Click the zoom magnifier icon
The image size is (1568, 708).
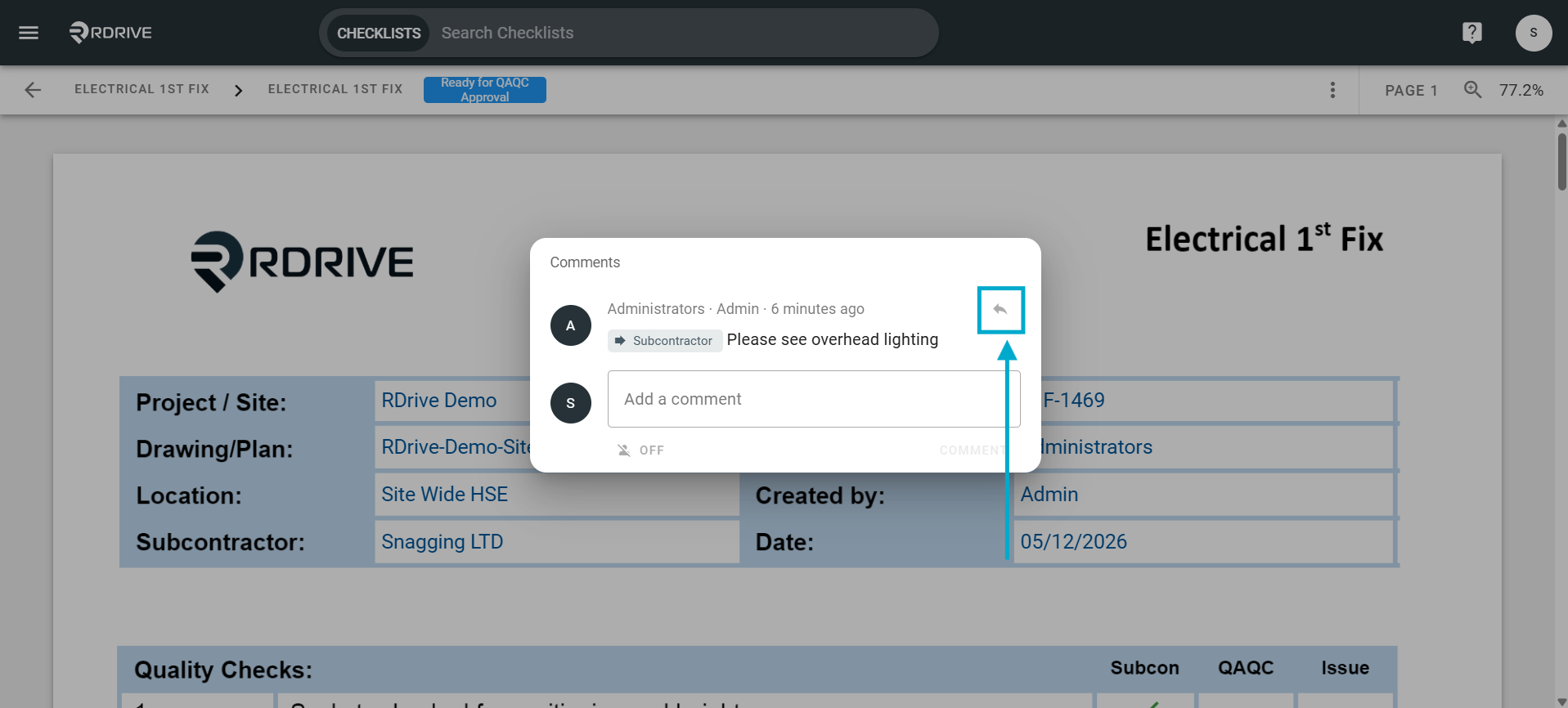pyautogui.click(x=1472, y=90)
